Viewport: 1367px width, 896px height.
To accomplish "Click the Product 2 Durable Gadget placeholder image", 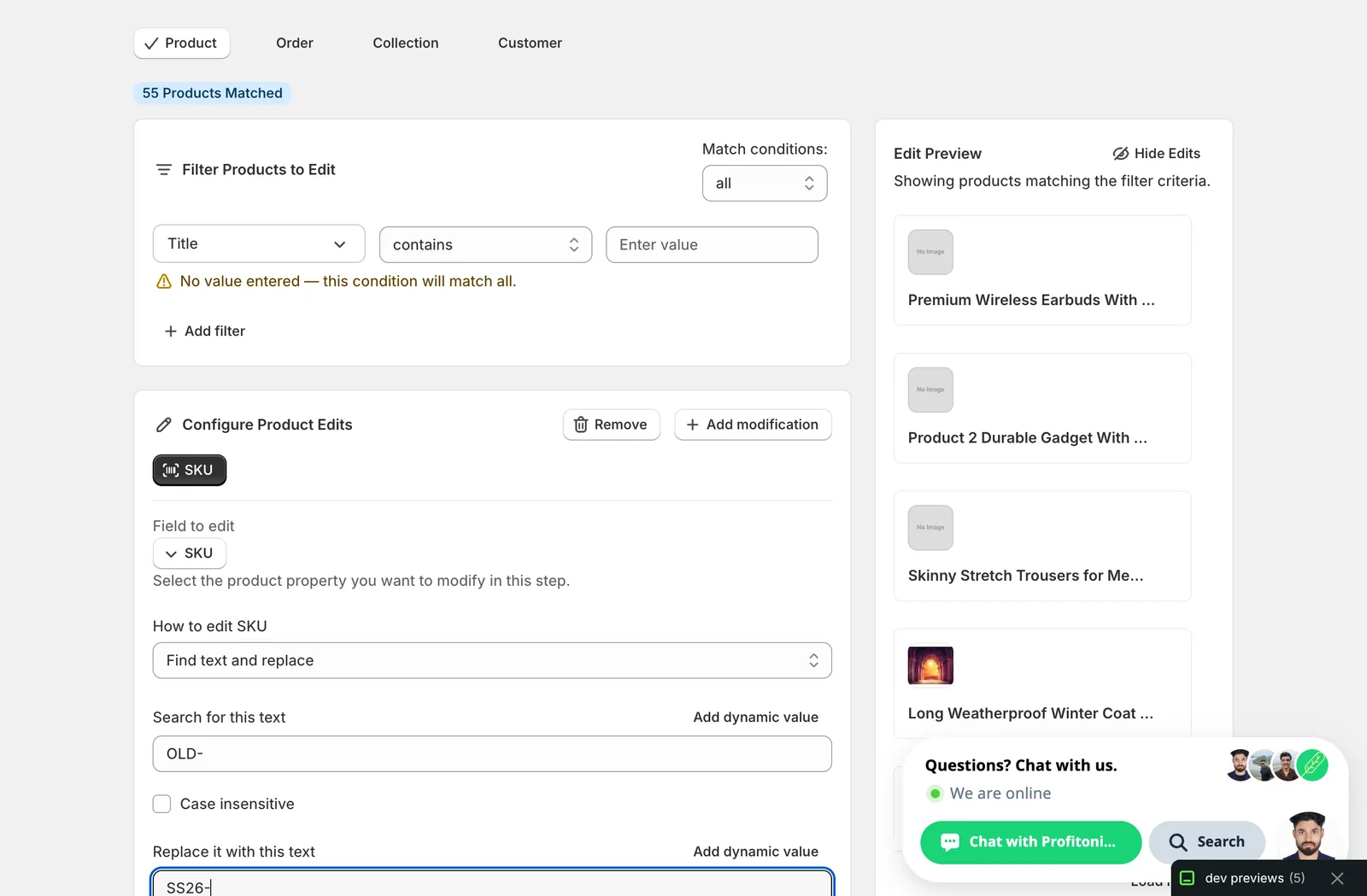I will 930,389.
